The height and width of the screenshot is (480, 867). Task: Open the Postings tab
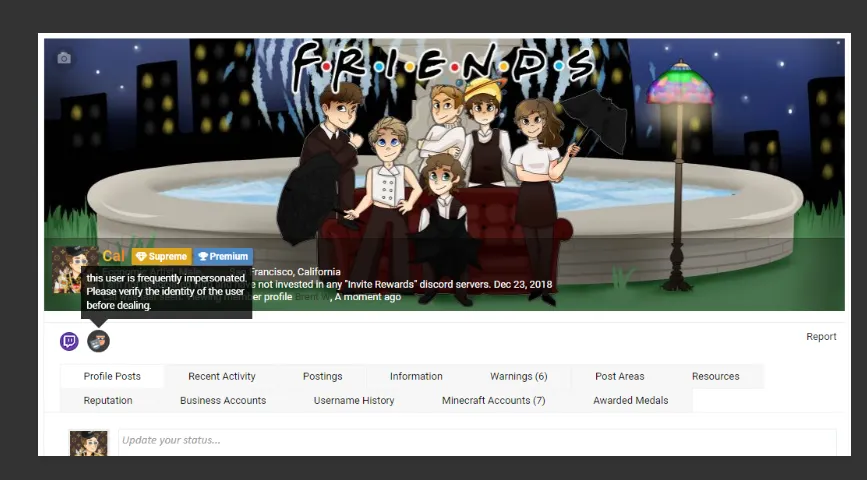coord(322,376)
